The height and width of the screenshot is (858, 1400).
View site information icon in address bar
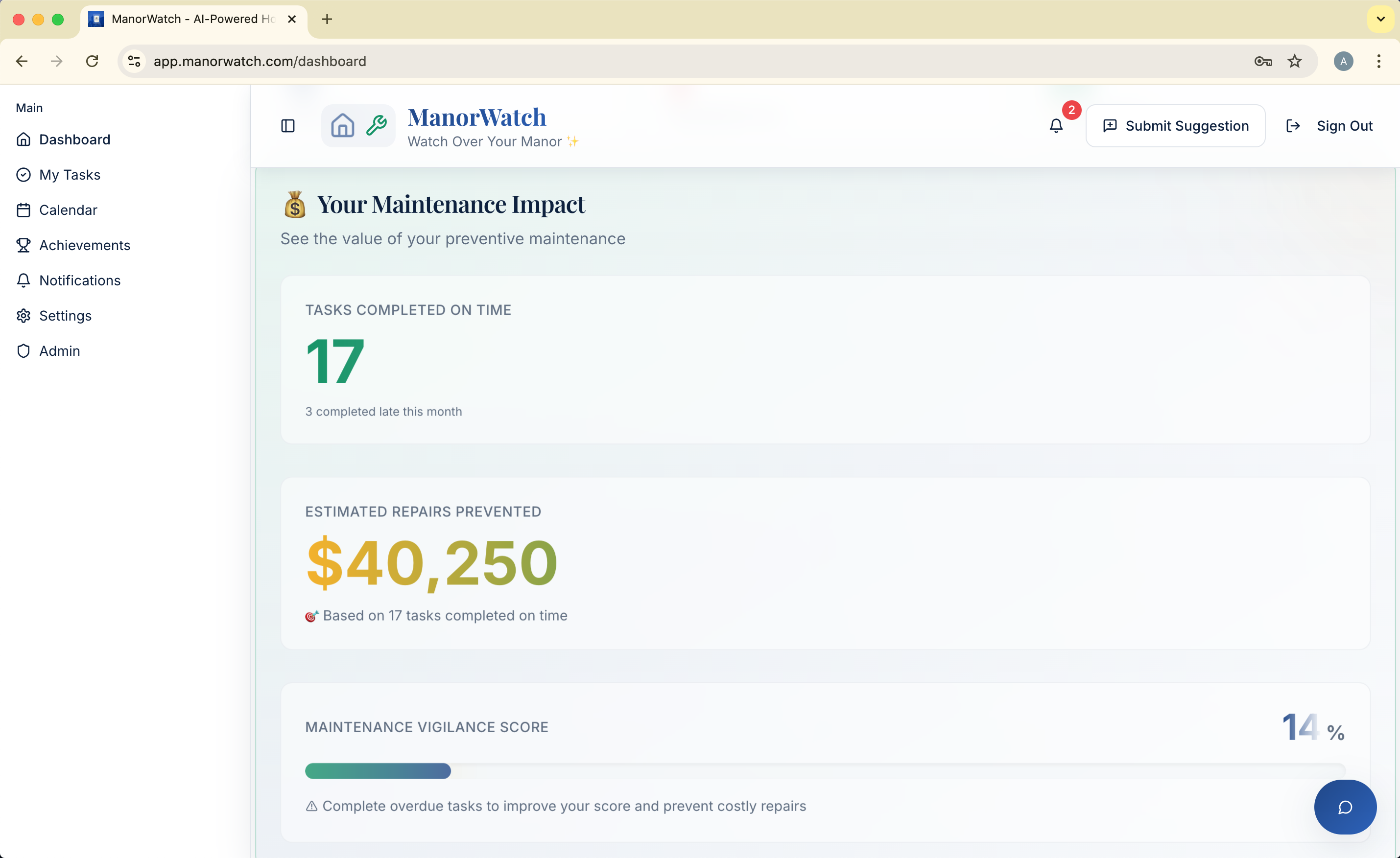[x=134, y=61]
